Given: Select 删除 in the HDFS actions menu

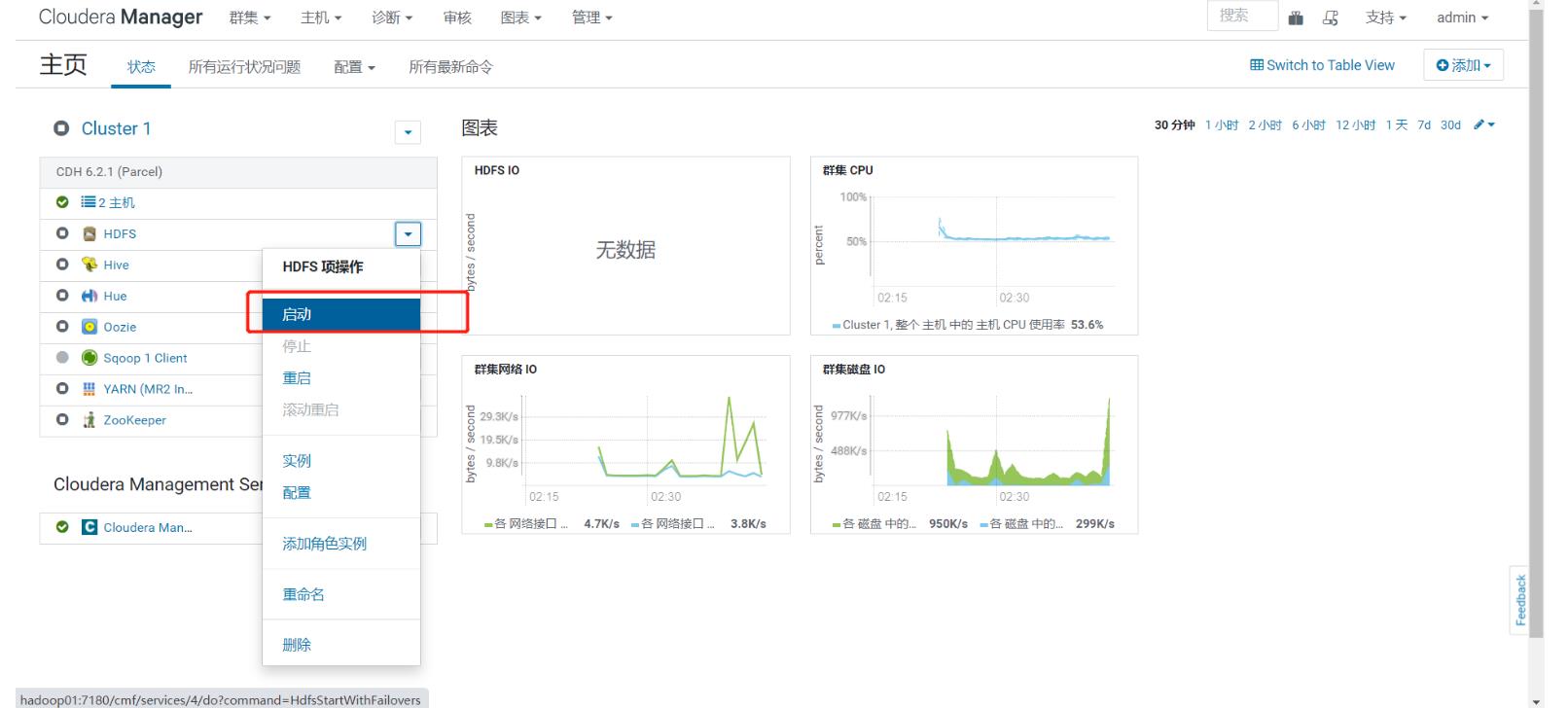Looking at the screenshot, I should (341, 645).
